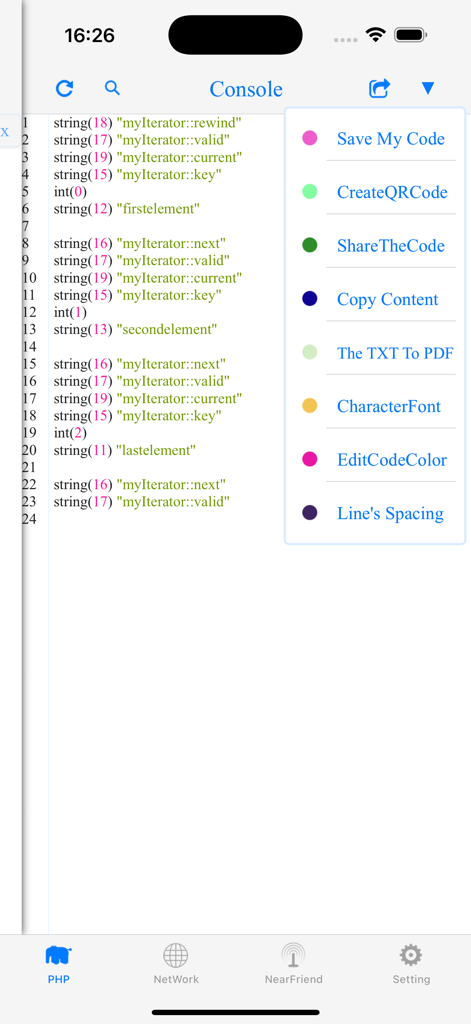
Task: Select Save My Code menu entry
Action: [391, 138]
